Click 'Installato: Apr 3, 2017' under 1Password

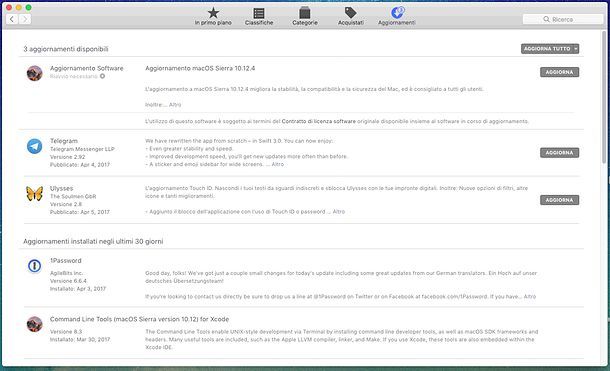tap(78, 289)
